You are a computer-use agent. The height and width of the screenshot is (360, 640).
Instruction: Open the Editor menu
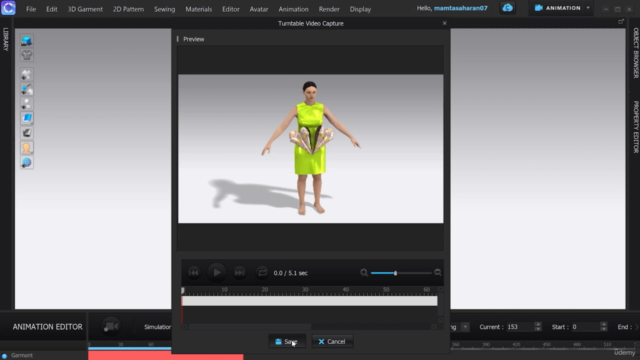point(231,9)
